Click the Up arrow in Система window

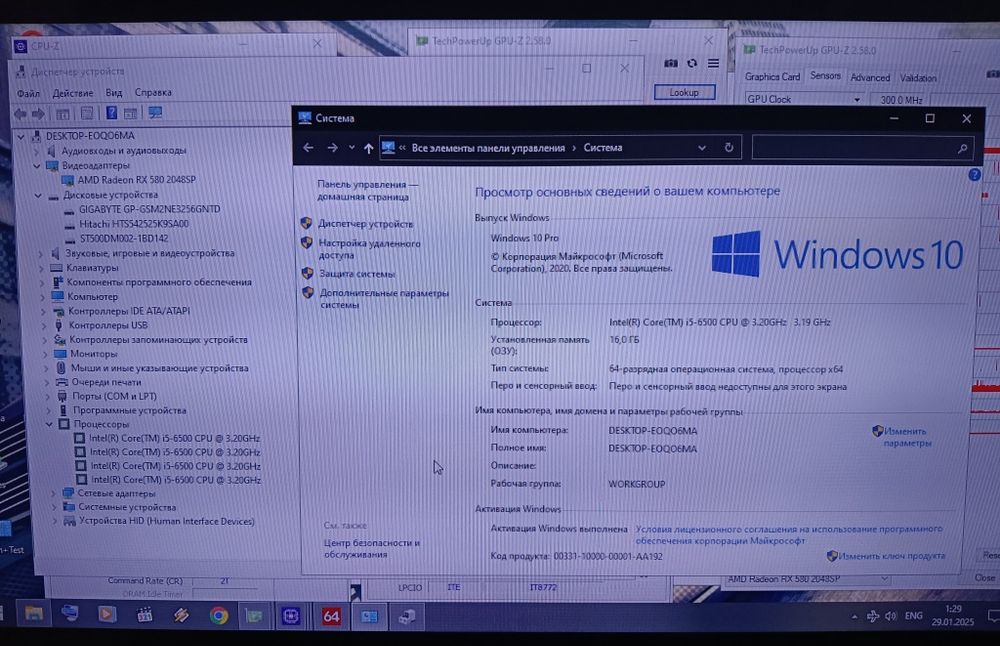click(368, 148)
